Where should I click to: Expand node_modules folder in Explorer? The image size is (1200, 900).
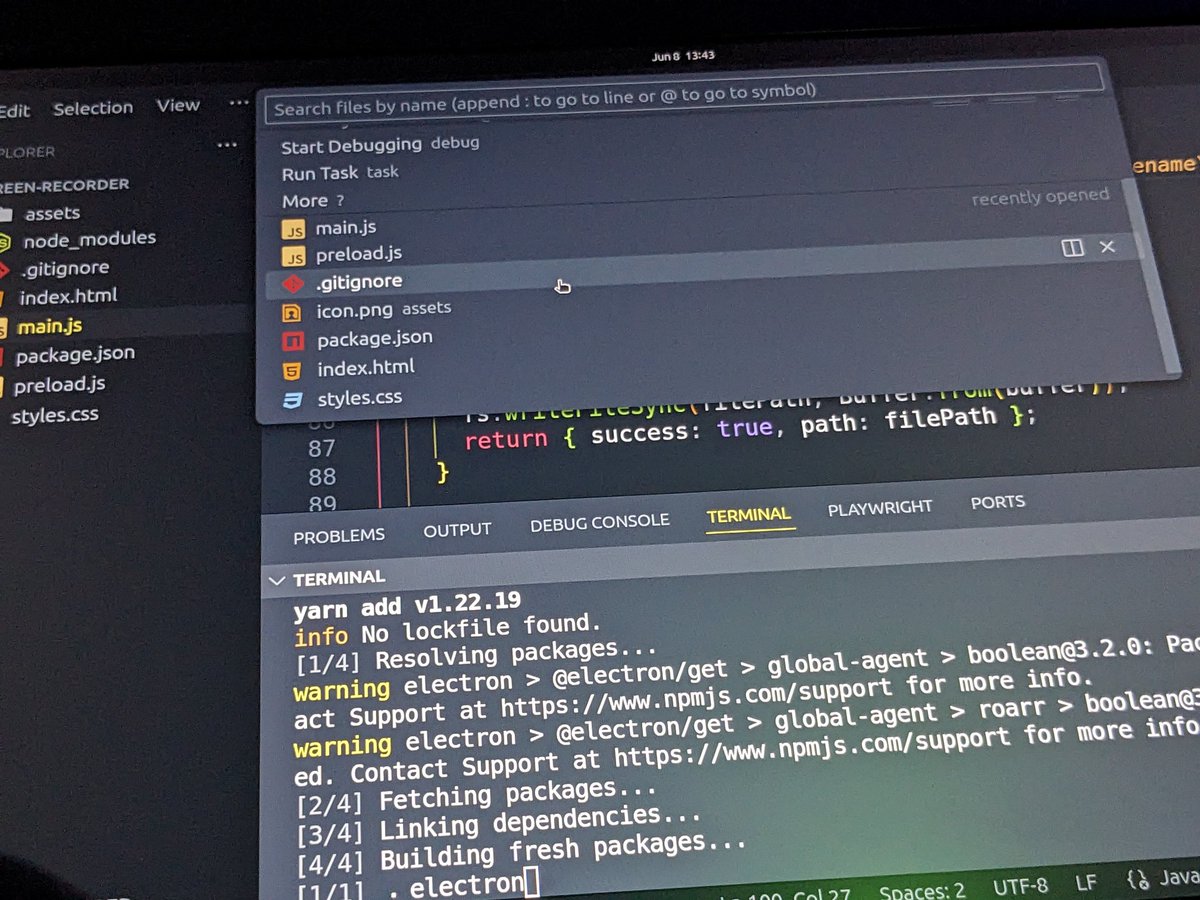[x=89, y=239]
